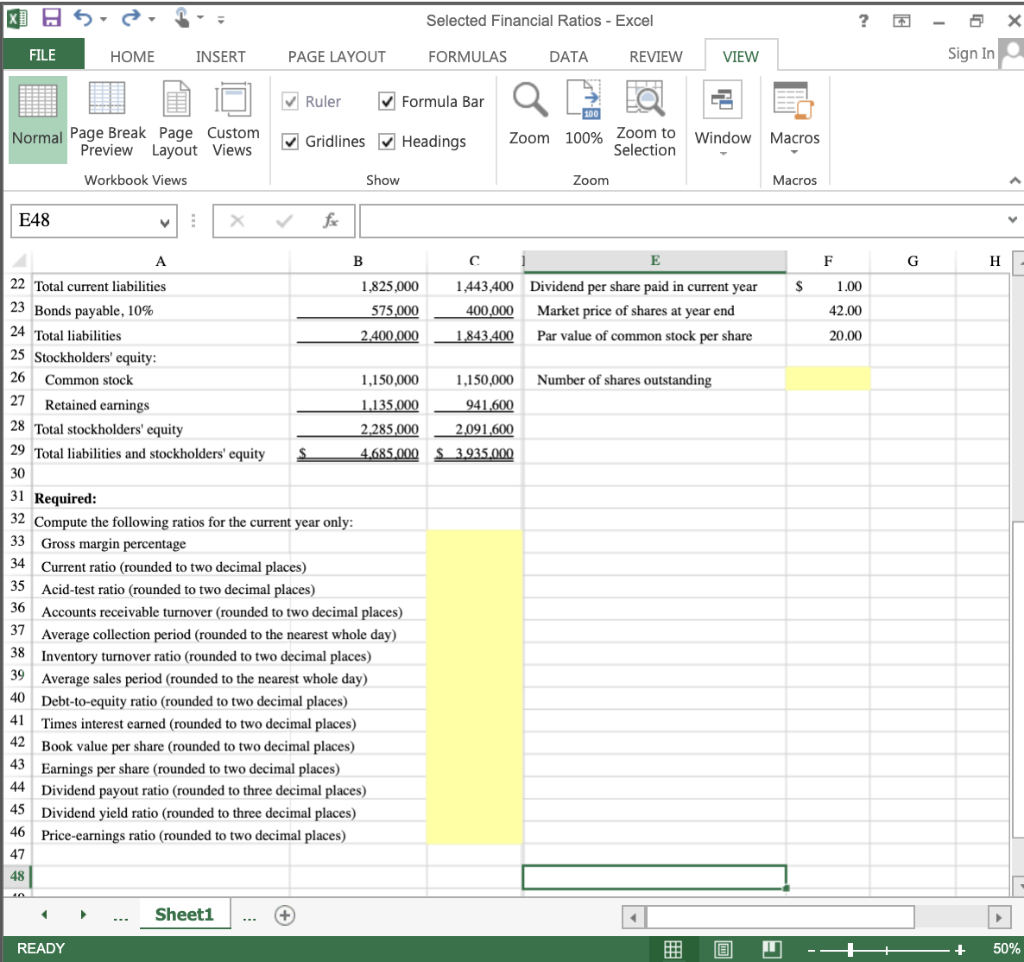The width and height of the screenshot is (1024, 962).
Task: Zoom to Selection
Action: click(x=645, y=119)
